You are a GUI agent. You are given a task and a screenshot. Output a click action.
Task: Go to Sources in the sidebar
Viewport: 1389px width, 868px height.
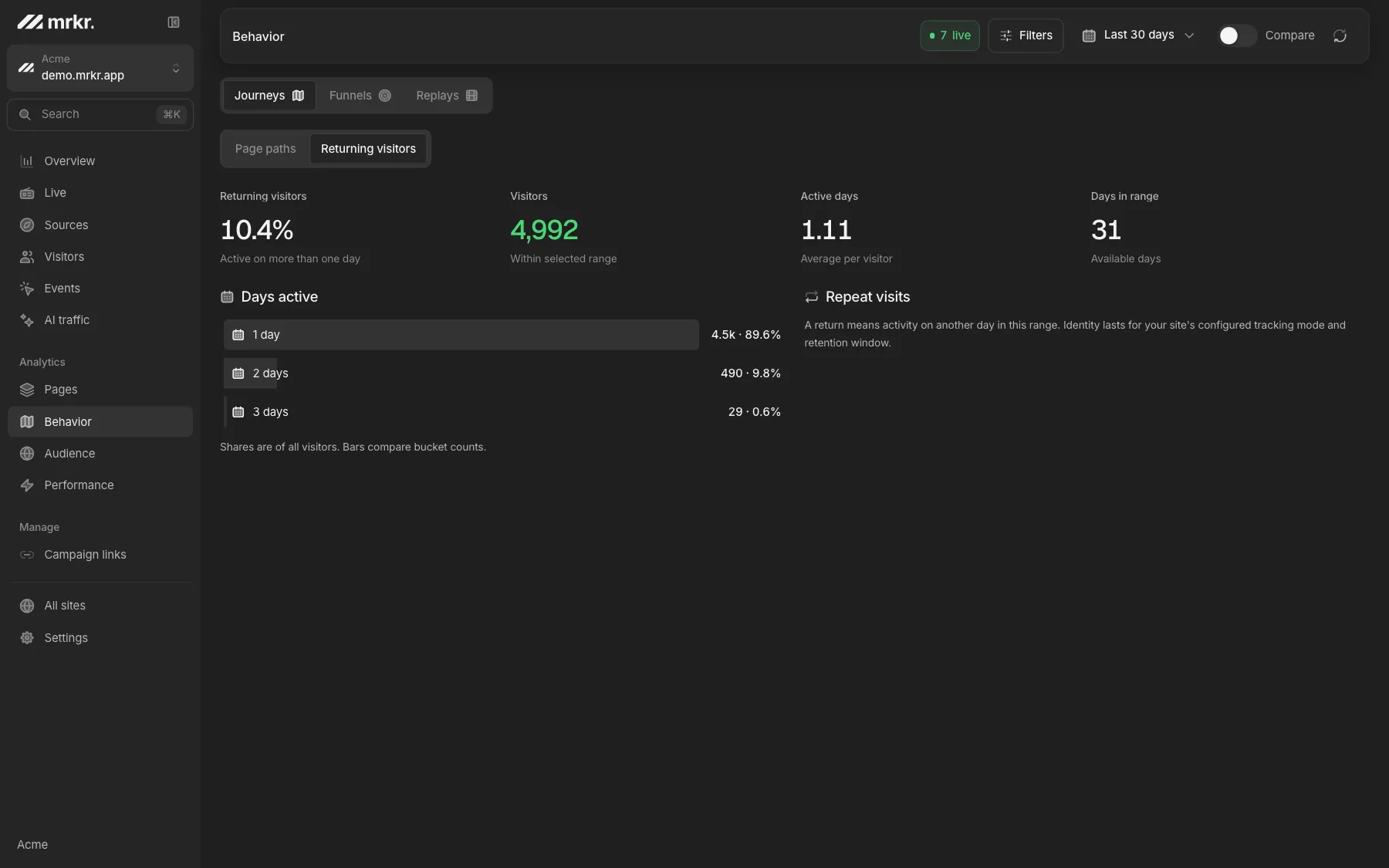pyautogui.click(x=100, y=225)
